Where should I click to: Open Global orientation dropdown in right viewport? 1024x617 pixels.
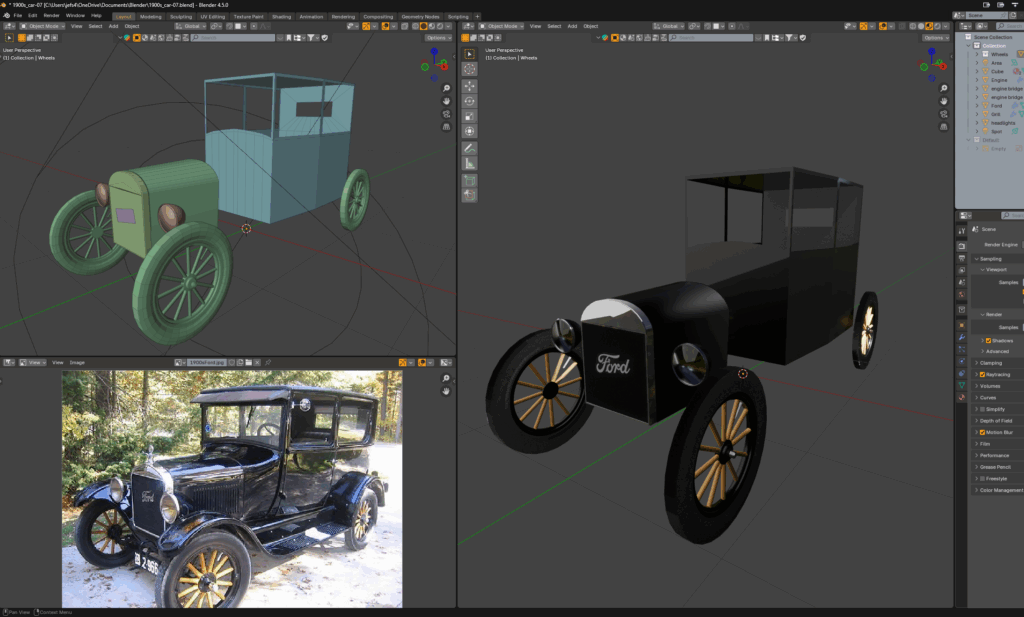pyautogui.click(x=668, y=26)
